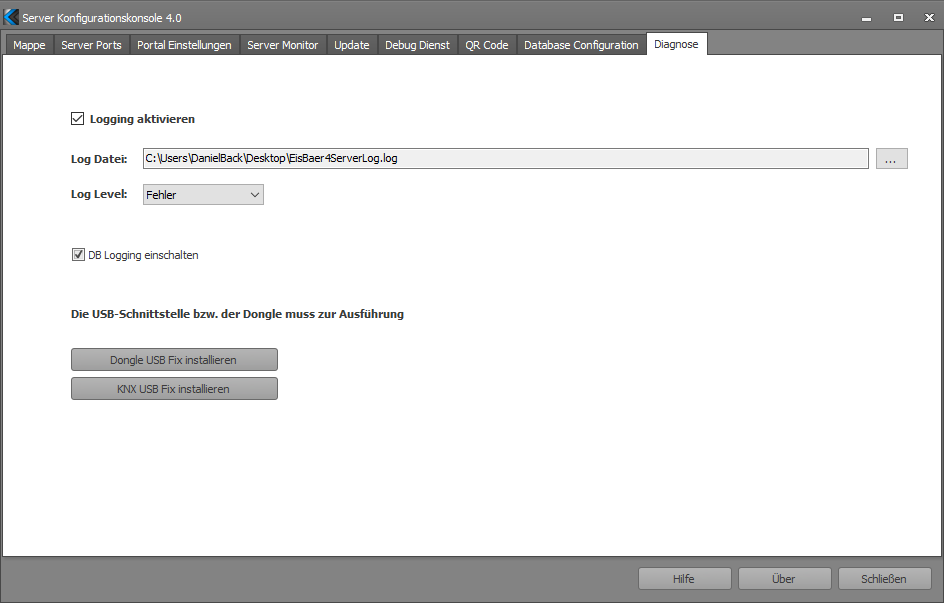Image resolution: width=944 pixels, height=603 pixels.
Task: Go to the Debug Dienst tab
Action: (417, 45)
